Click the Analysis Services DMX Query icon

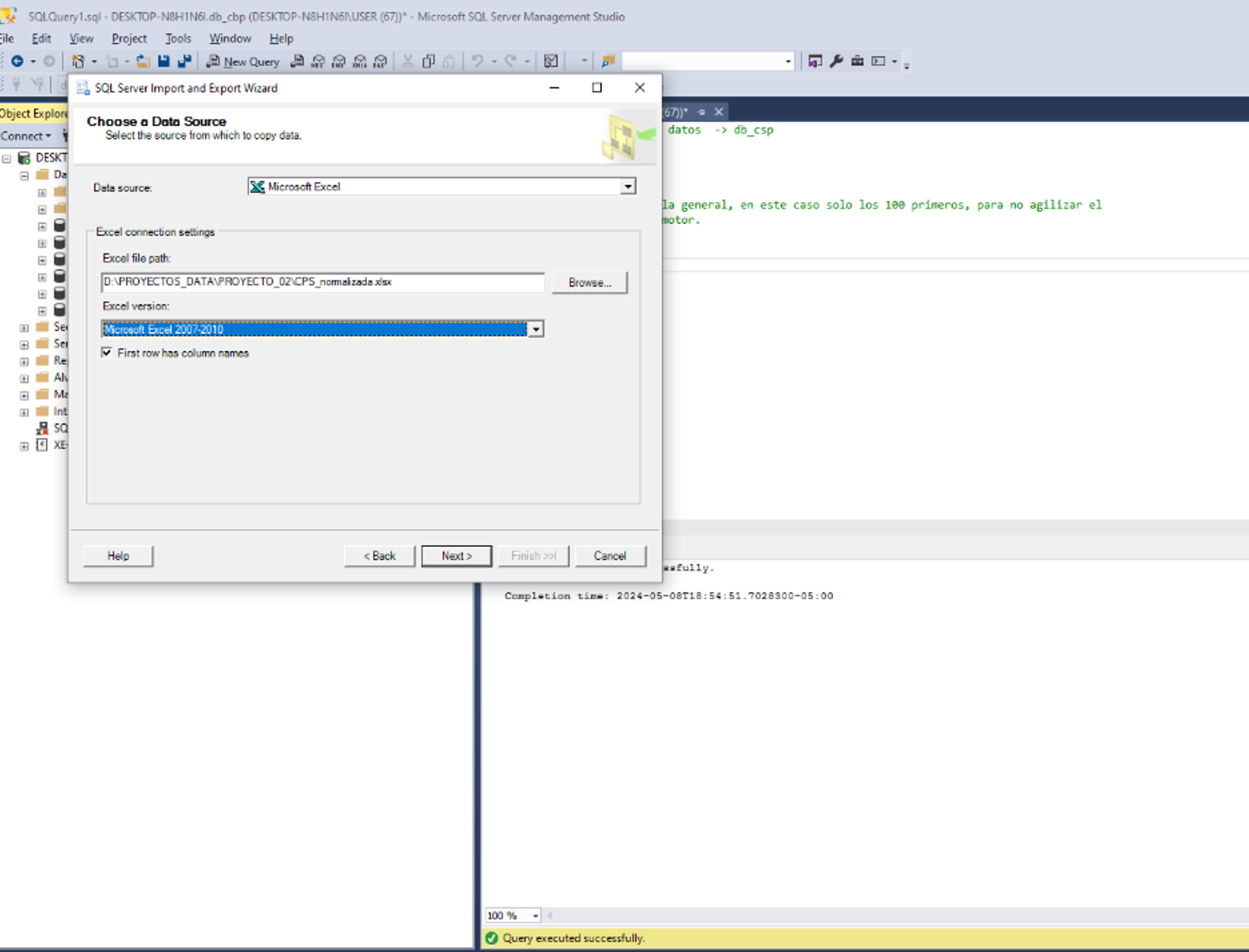click(339, 61)
